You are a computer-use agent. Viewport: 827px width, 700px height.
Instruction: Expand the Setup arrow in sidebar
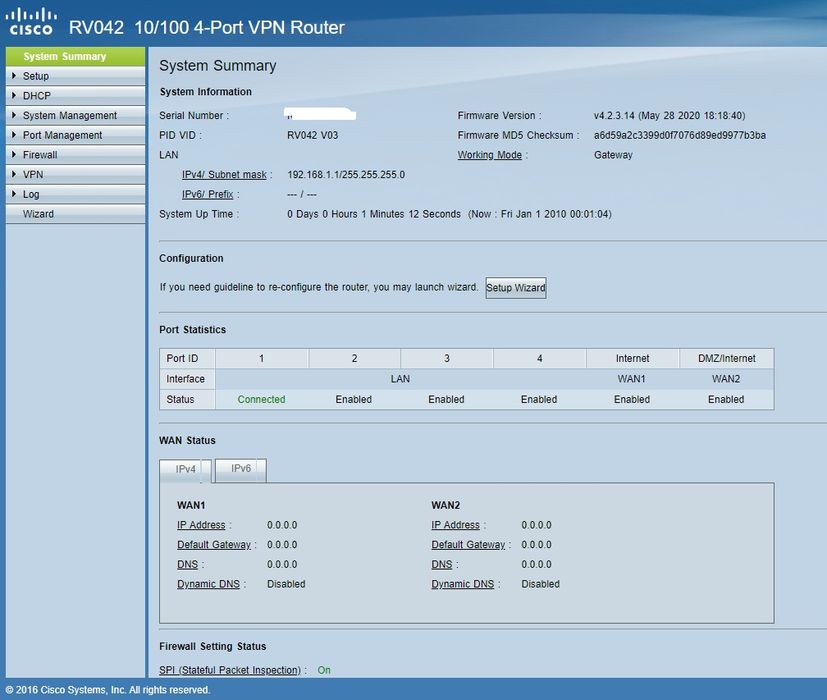click(14, 75)
